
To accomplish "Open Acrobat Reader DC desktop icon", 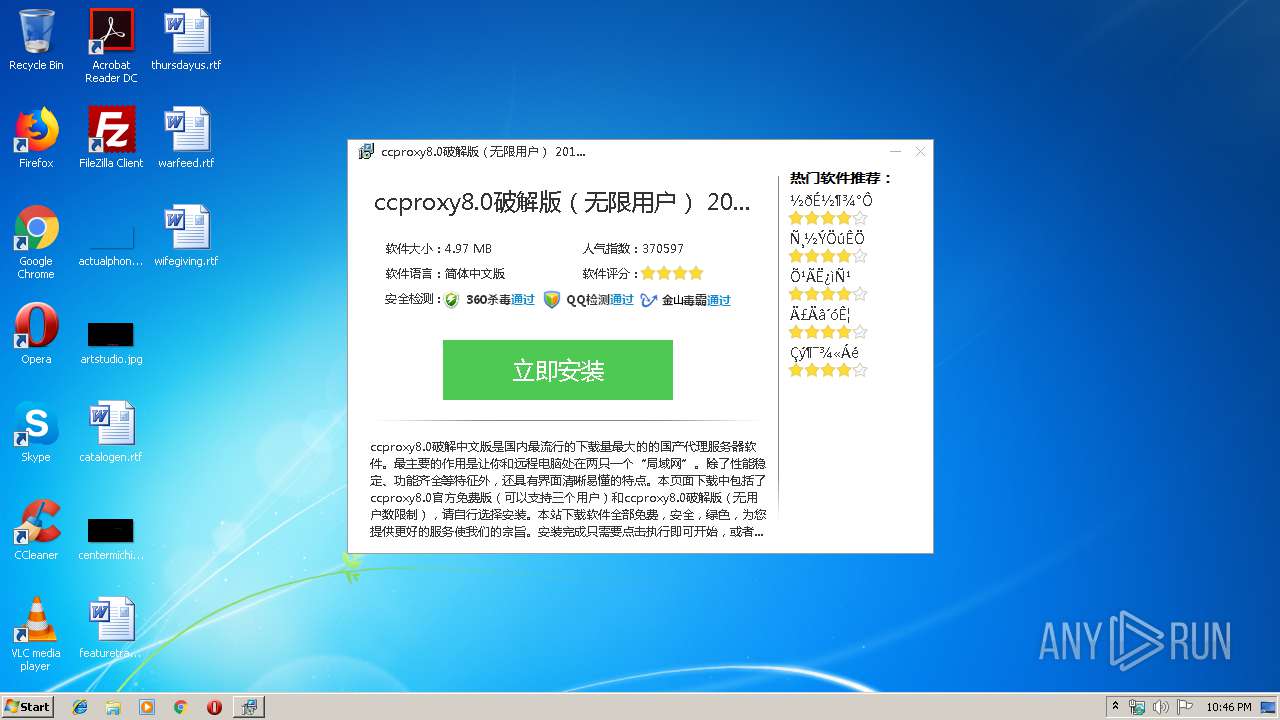I will (x=111, y=46).
